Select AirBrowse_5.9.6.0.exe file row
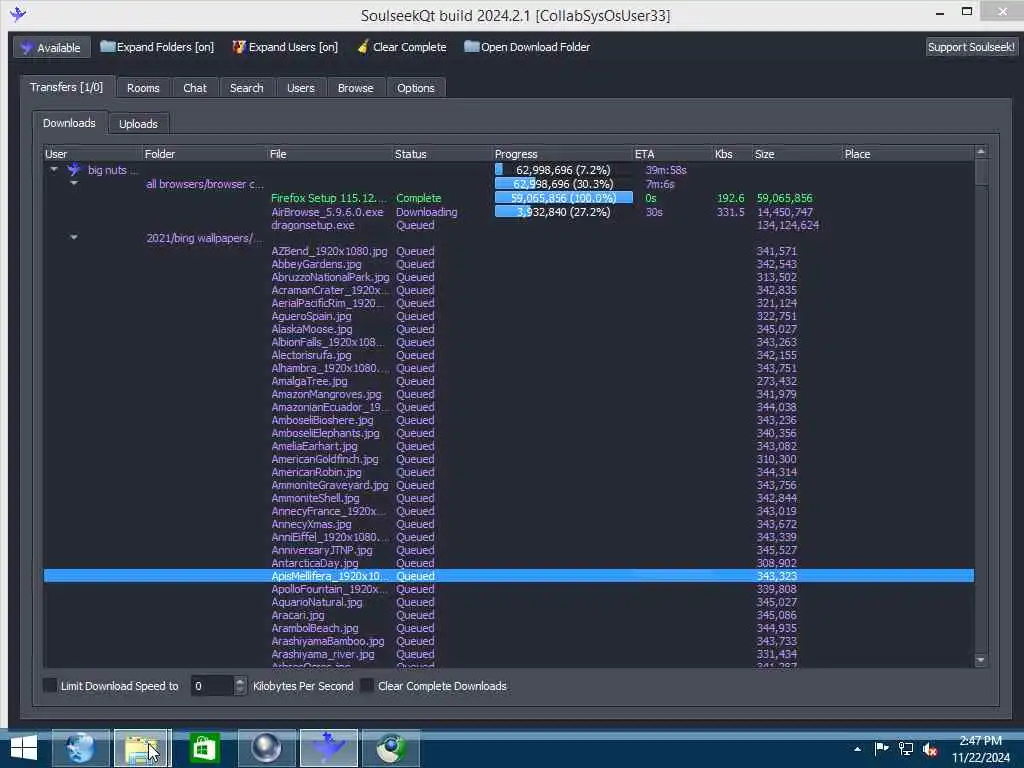This screenshot has width=1024, height=768. [x=509, y=212]
